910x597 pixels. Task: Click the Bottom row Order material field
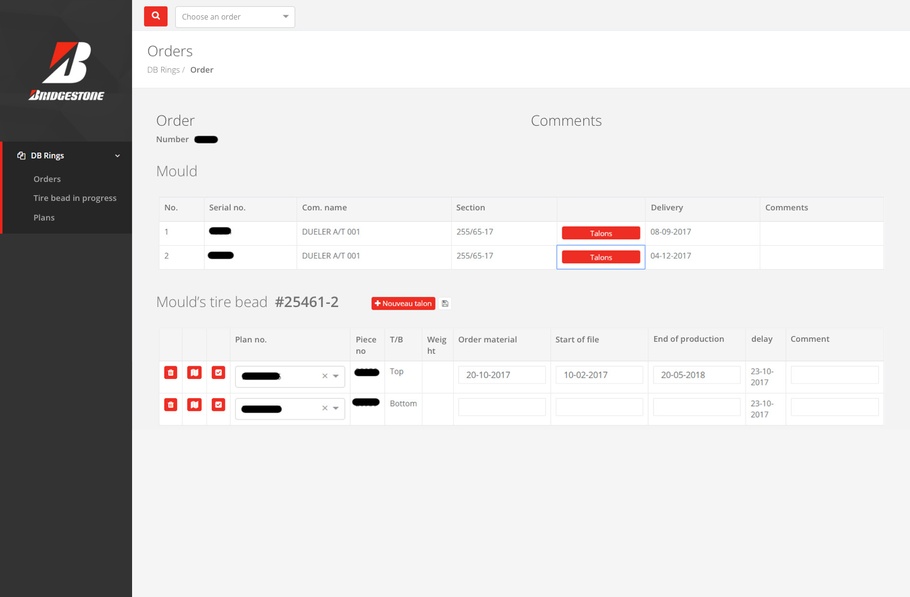click(501, 407)
